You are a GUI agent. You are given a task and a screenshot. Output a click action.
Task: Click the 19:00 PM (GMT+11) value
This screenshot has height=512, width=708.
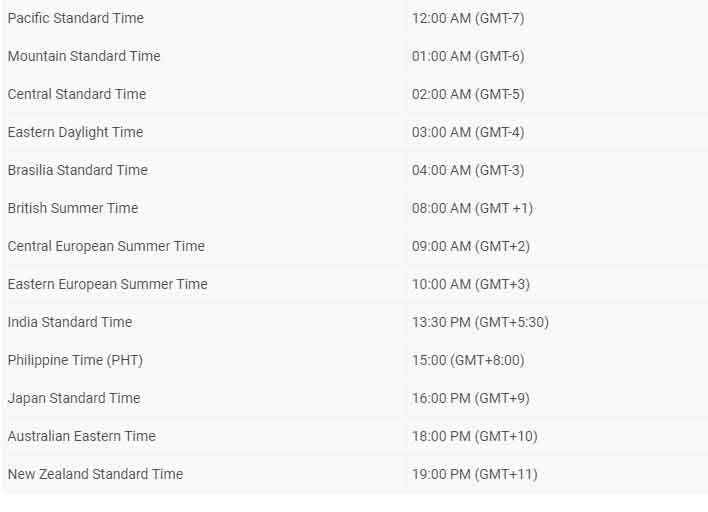[475, 474]
